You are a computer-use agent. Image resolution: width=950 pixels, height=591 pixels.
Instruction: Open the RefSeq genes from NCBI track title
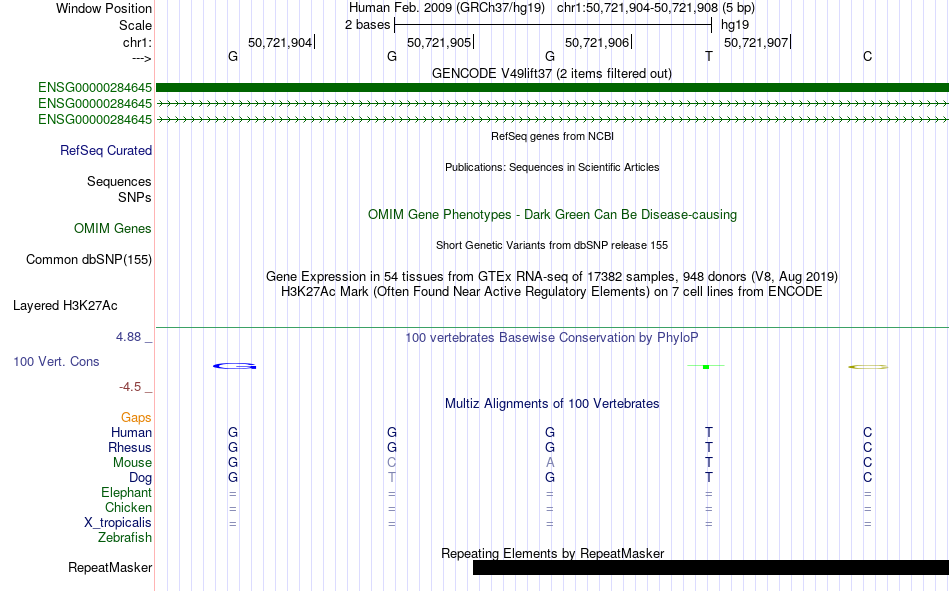[x=552, y=136]
